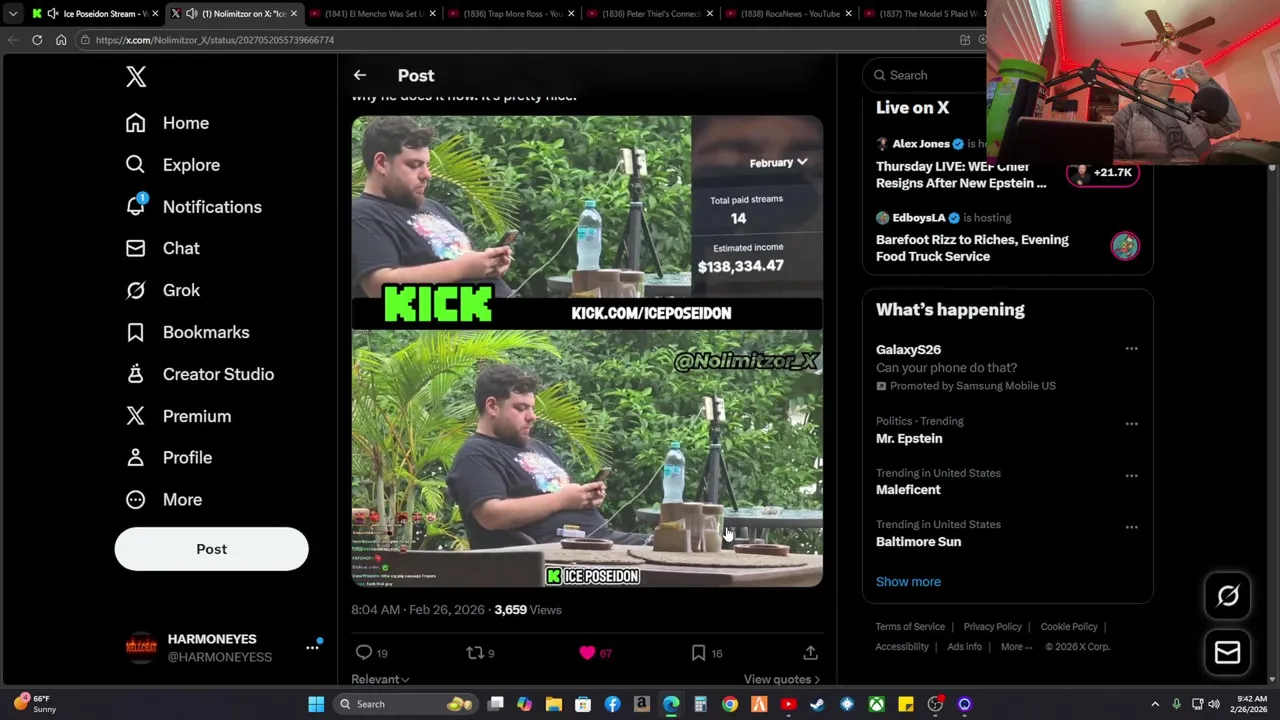Click the share icon on the post

point(810,653)
